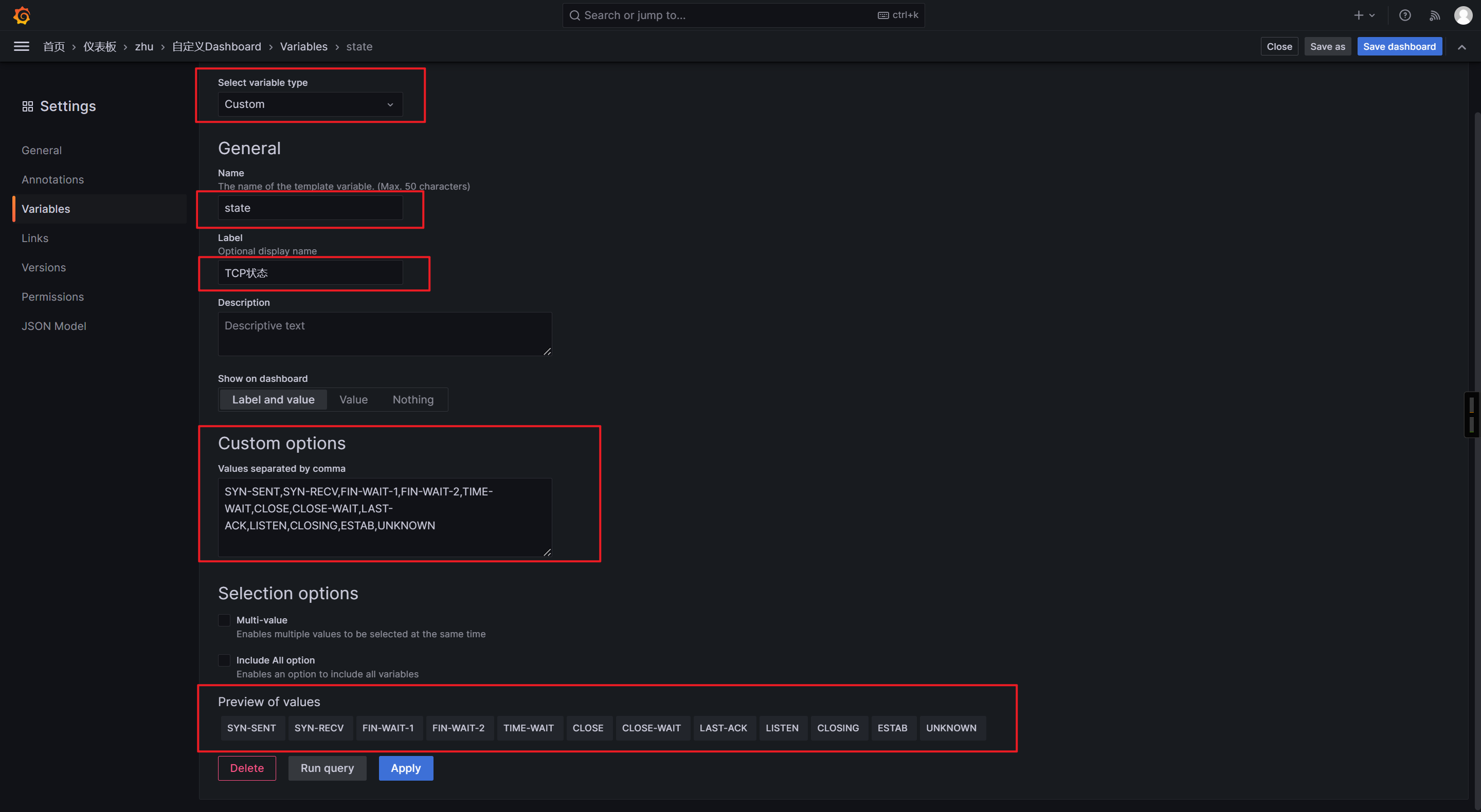Click the Description text area

[x=385, y=334]
